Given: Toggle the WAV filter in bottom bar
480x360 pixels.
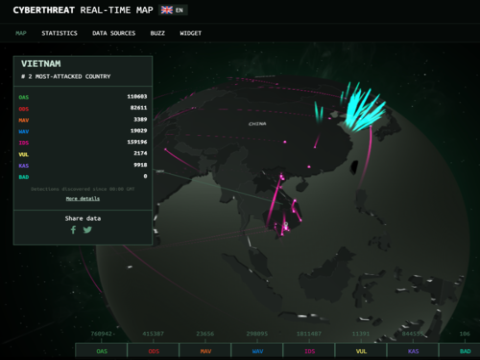Looking at the screenshot, I should tap(258, 351).
